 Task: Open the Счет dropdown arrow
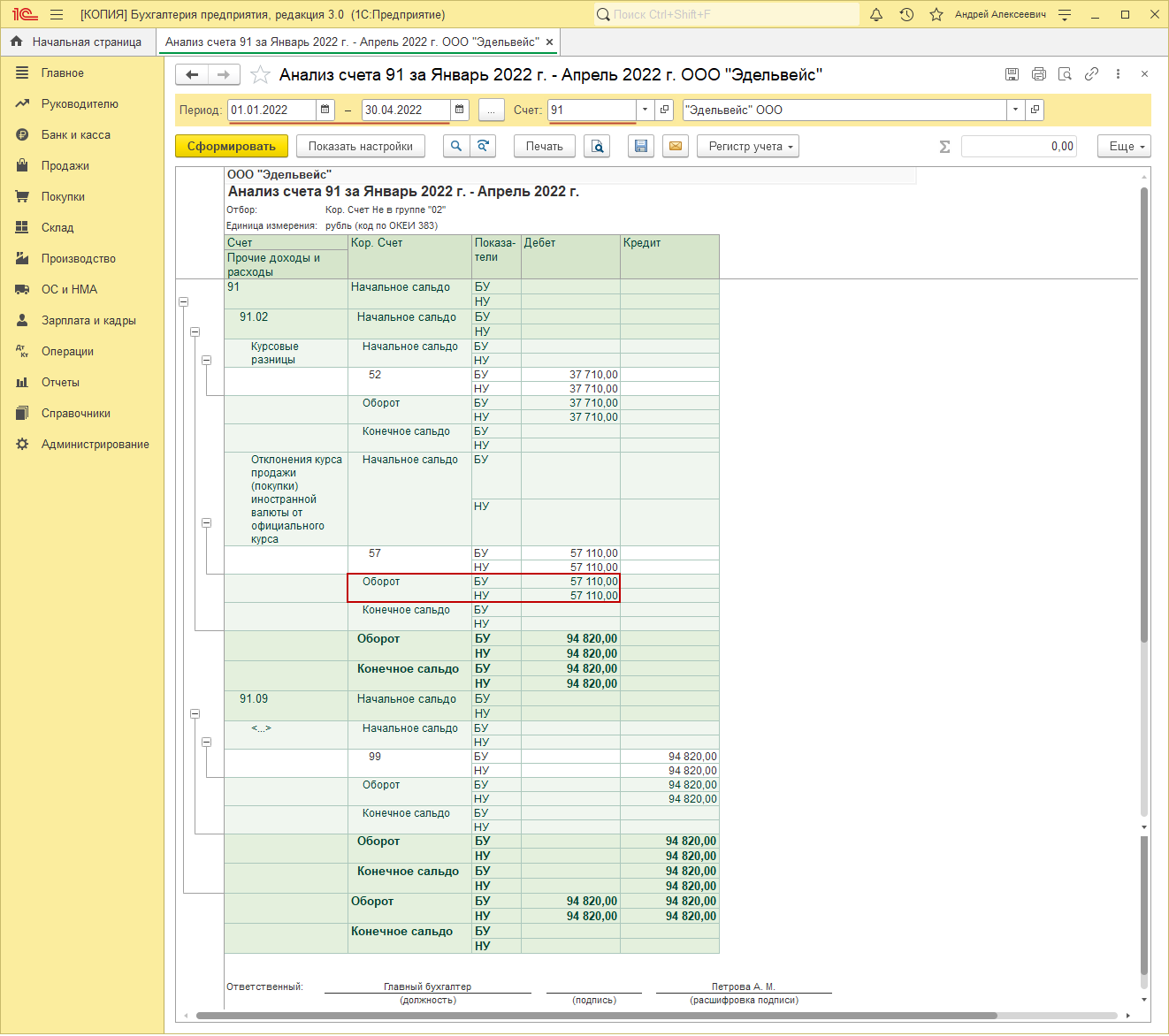click(645, 110)
